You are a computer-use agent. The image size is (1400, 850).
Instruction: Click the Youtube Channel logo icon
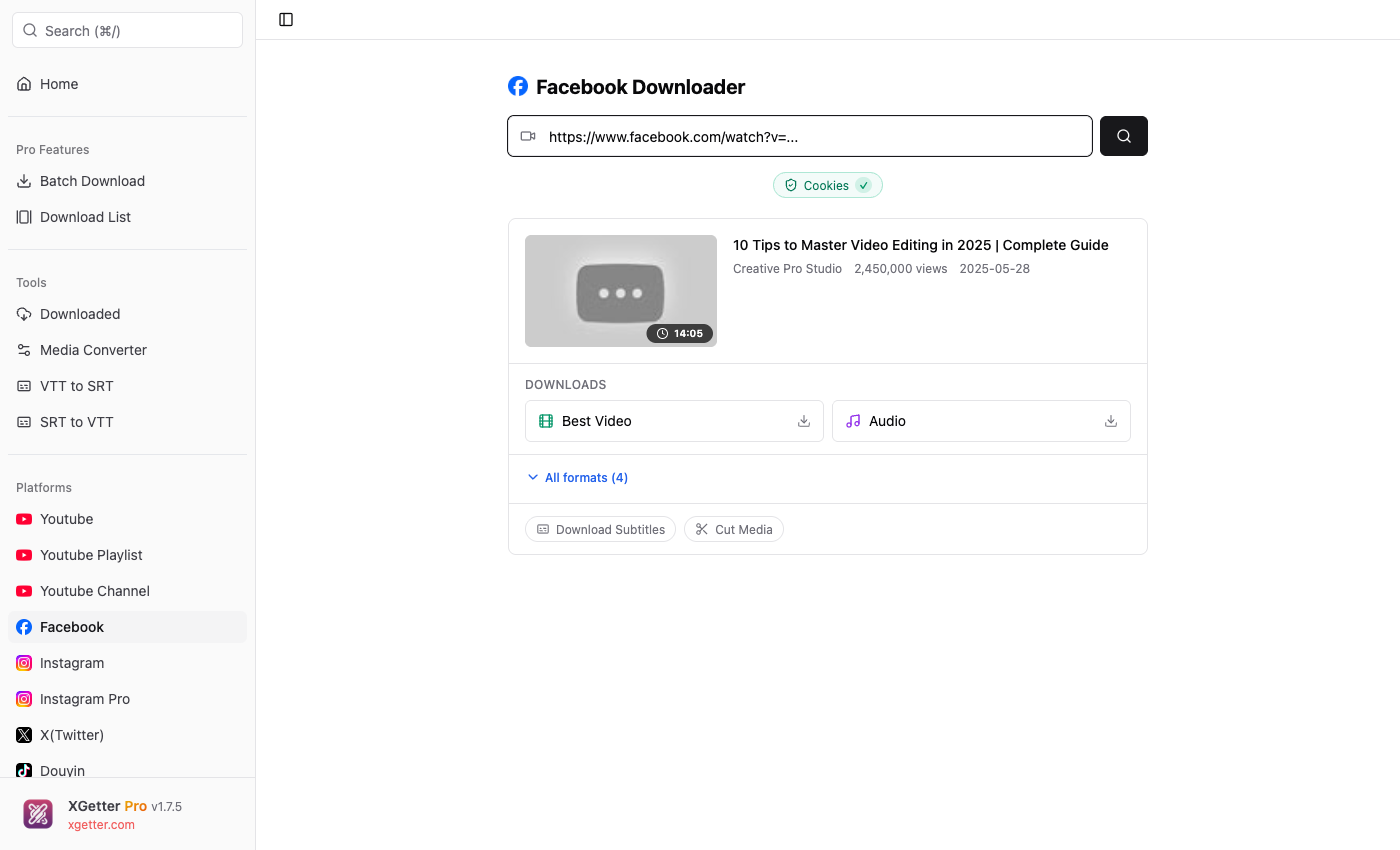click(x=24, y=591)
